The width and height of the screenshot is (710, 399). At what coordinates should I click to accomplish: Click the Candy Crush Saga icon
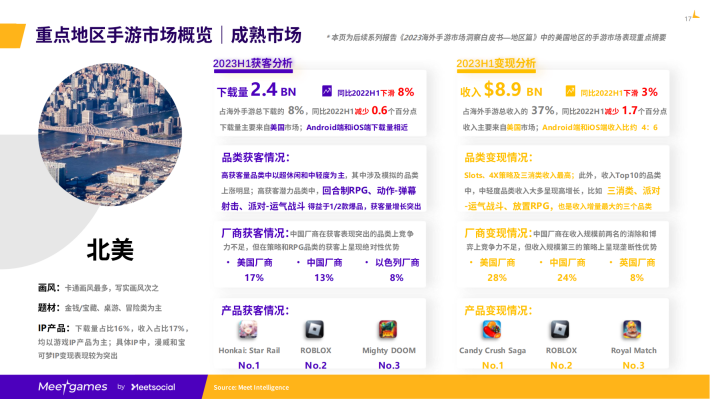click(x=492, y=330)
